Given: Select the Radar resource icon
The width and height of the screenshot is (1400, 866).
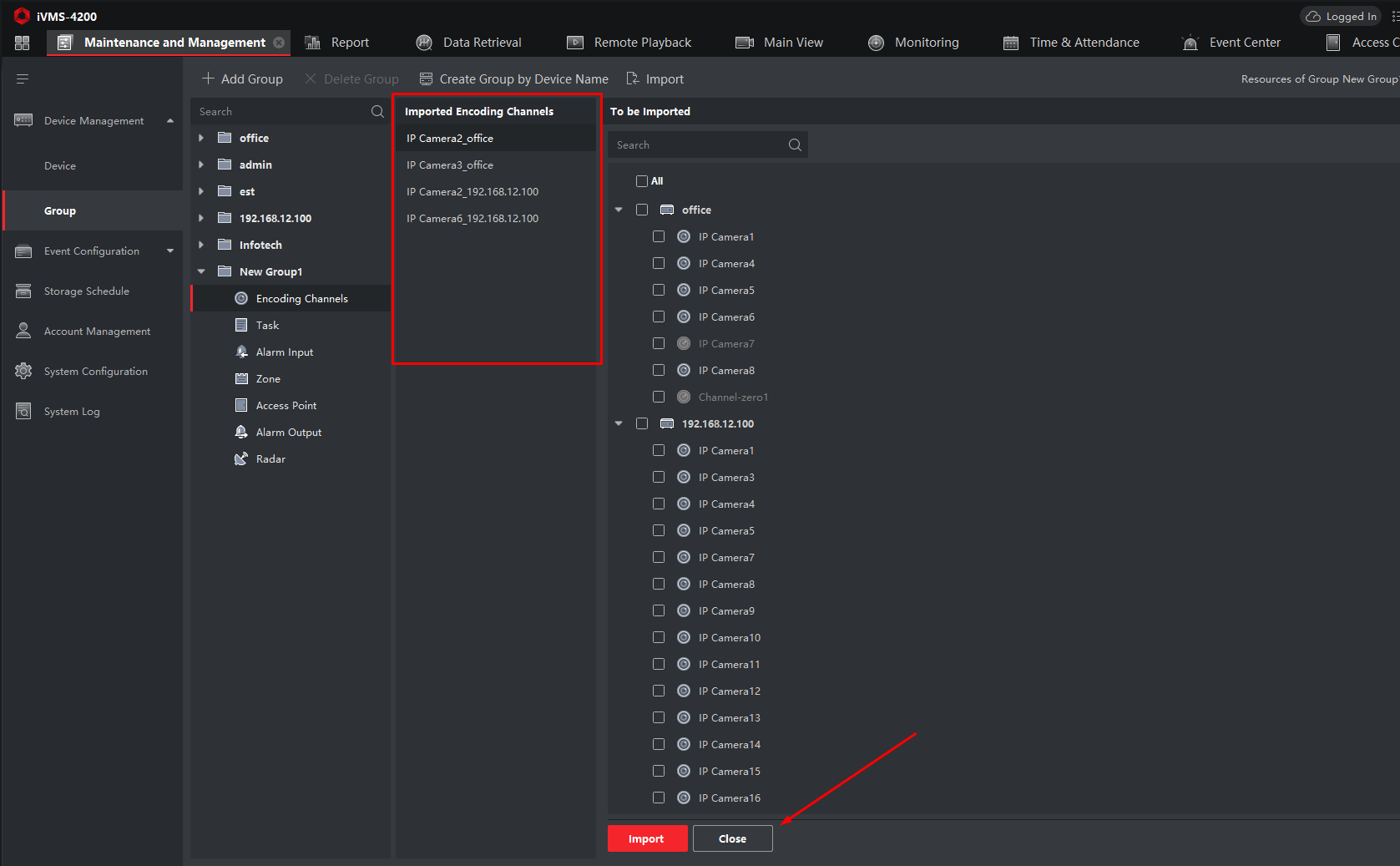Looking at the screenshot, I should 241,459.
